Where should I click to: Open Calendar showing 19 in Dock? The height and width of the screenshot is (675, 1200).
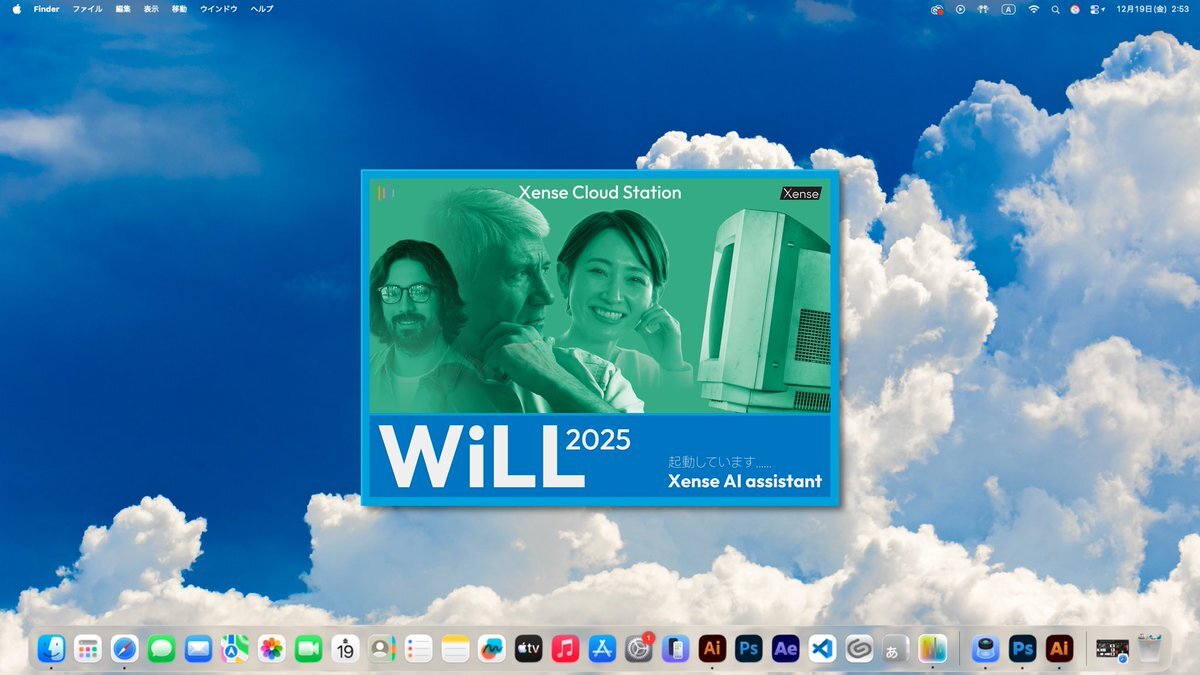click(345, 649)
